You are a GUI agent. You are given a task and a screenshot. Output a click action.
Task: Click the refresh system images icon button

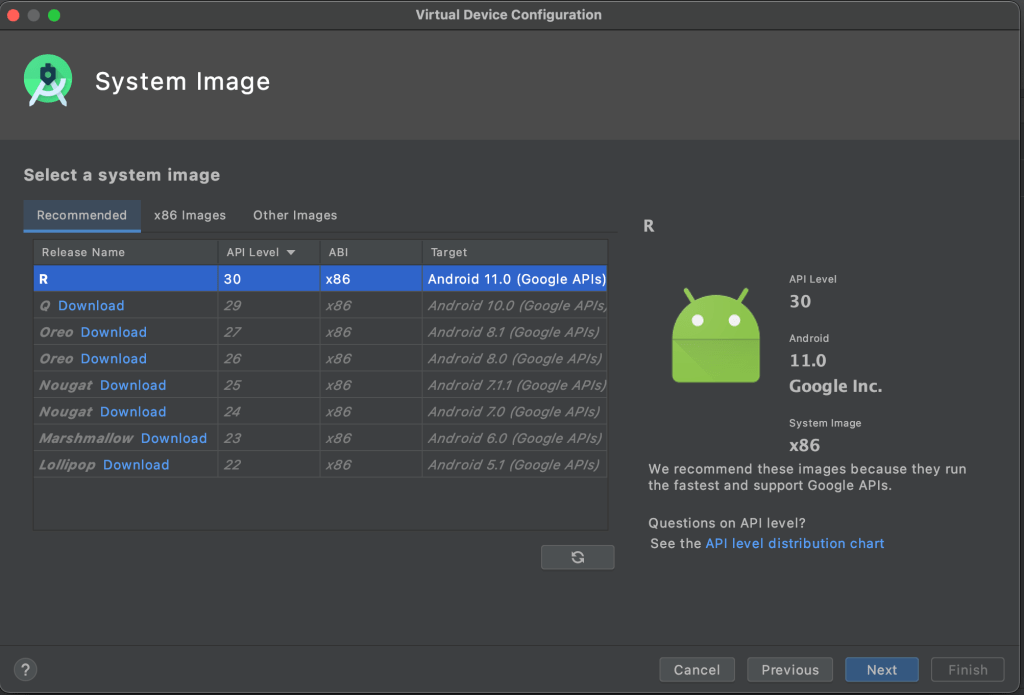[x=577, y=557]
